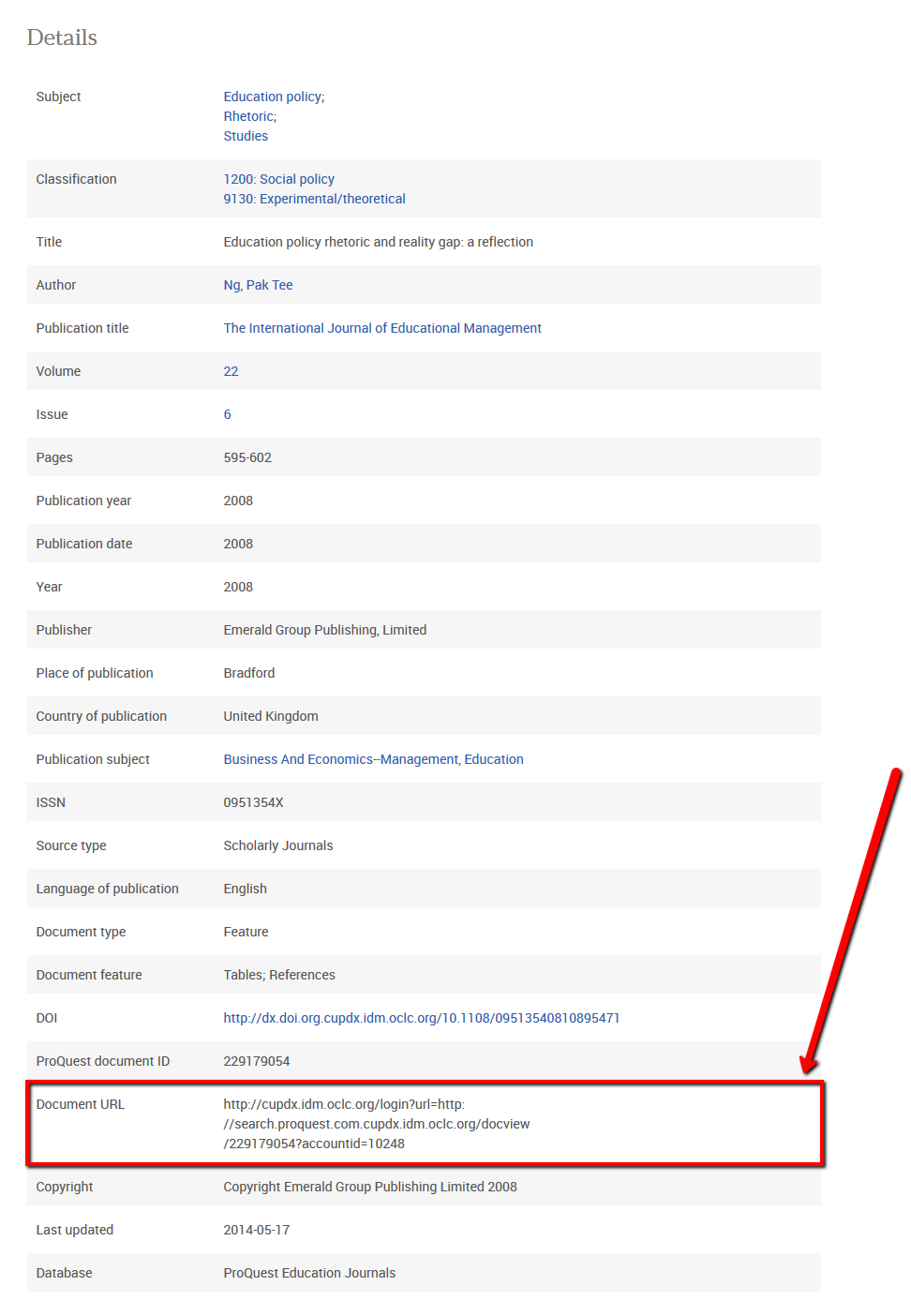The height and width of the screenshot is (1316, 911).
Task: Select the Copyright Emerald Group Publishing text
Action: 369,1186
